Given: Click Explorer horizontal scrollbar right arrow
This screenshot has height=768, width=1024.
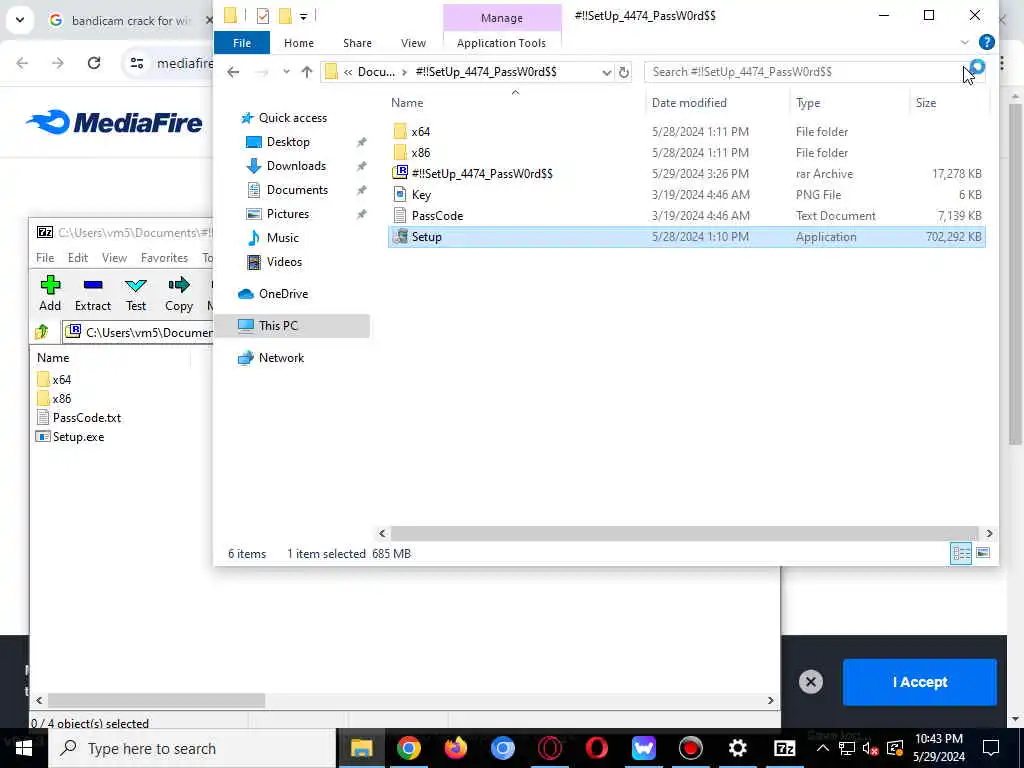Looking at the screenshot, I should [989, 534].
